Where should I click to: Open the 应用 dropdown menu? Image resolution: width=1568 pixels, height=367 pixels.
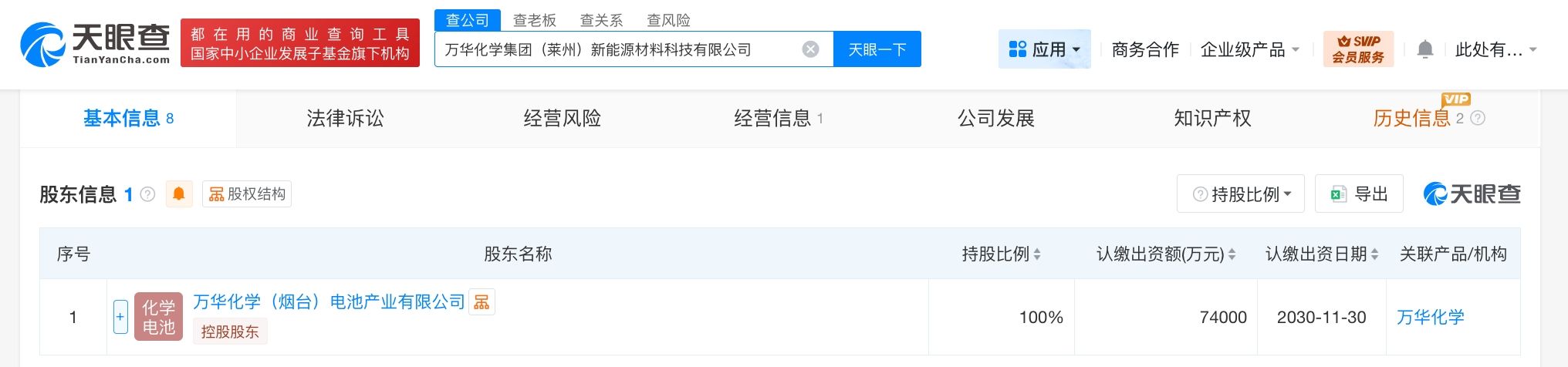click(x=1044, y=49)
